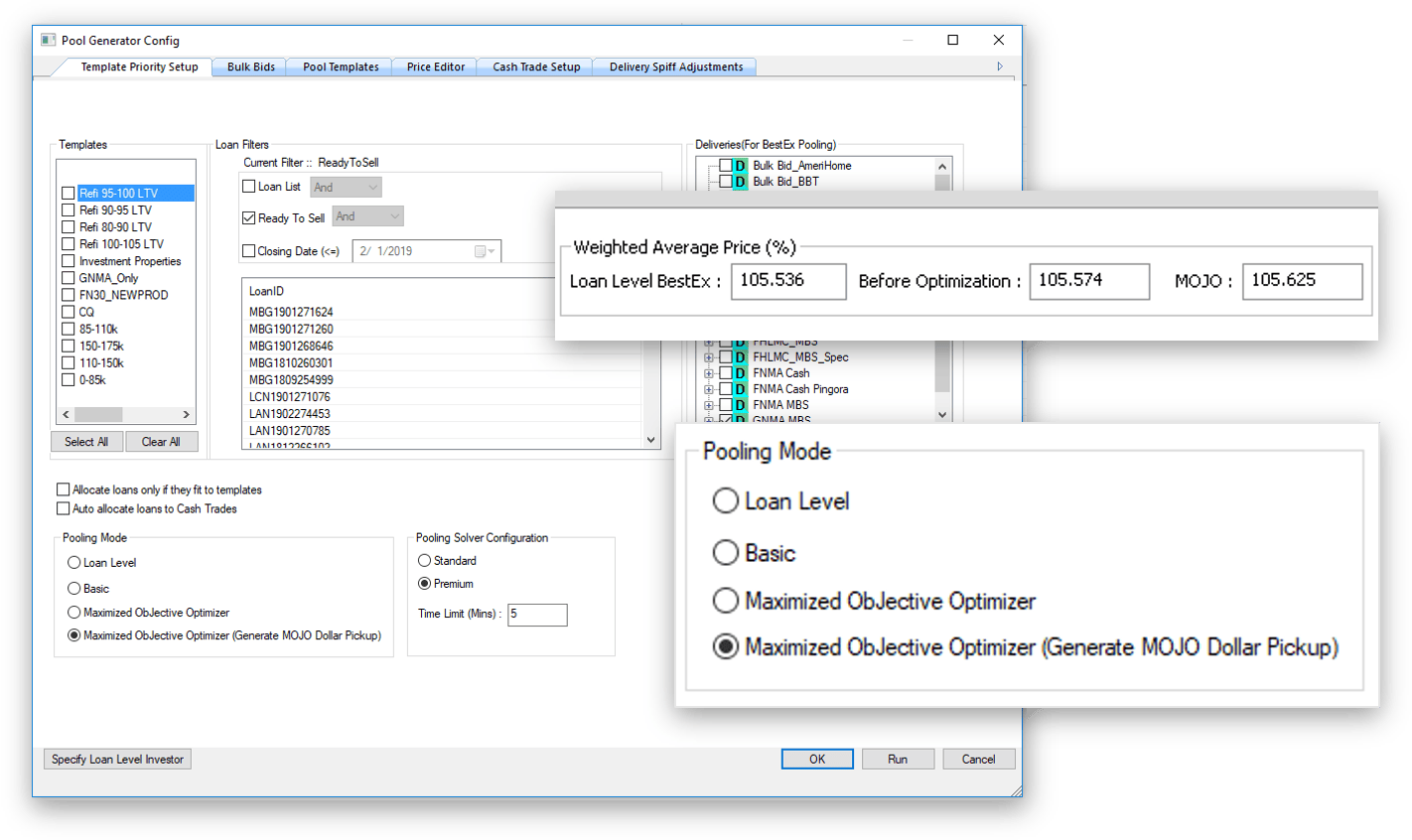This screenshot has height=840, width=1412.
Task: Check the GNMA_Only template
Action: tap(69, 278)
